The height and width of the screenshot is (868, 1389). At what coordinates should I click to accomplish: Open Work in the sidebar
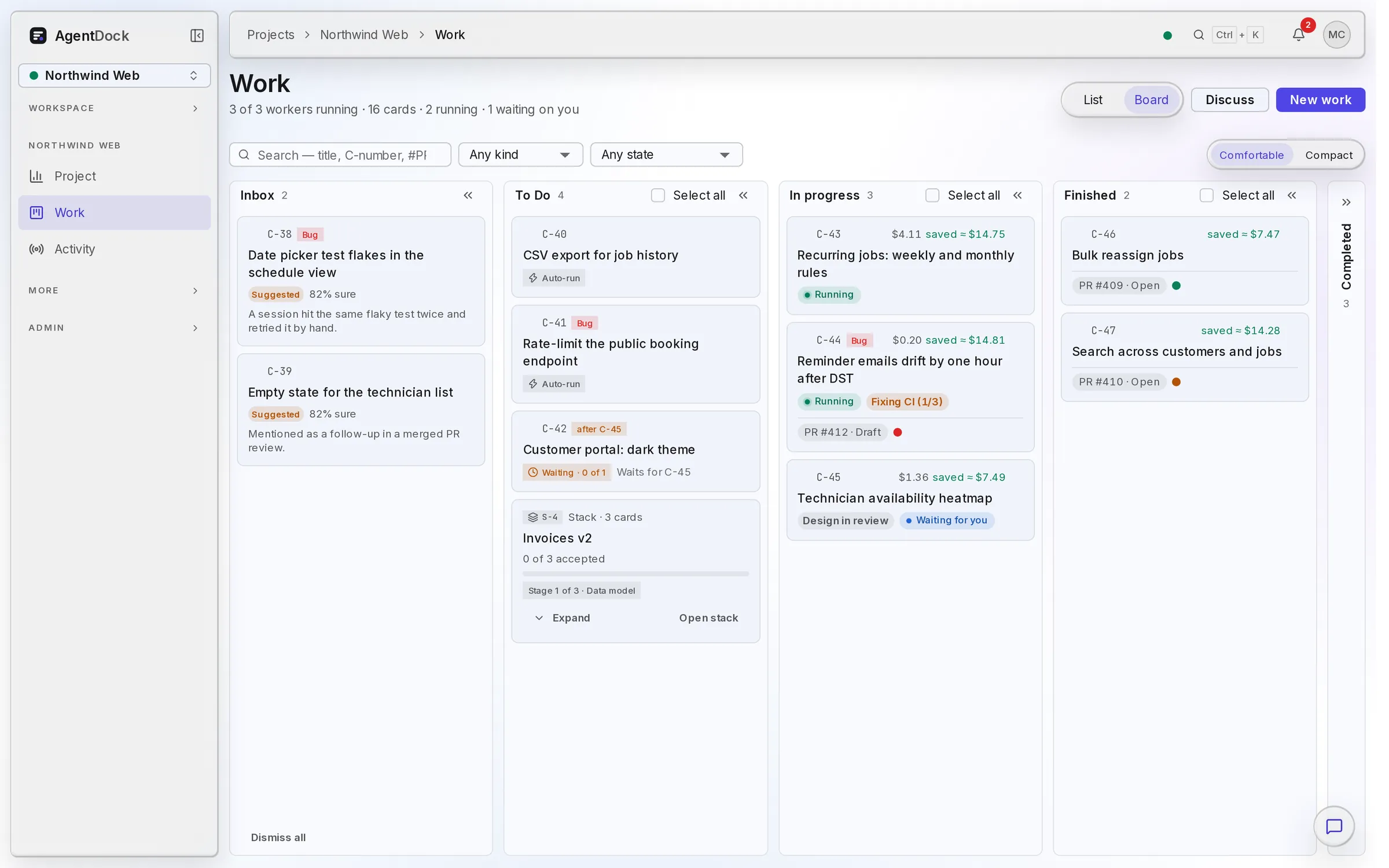pos(115,212)
